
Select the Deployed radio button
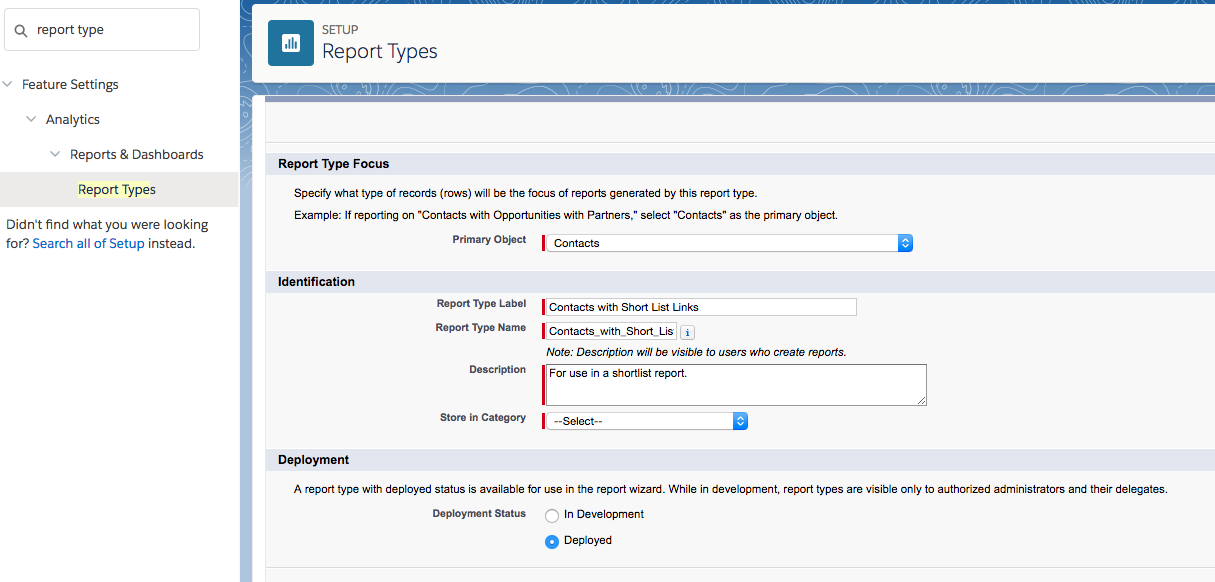552,542
